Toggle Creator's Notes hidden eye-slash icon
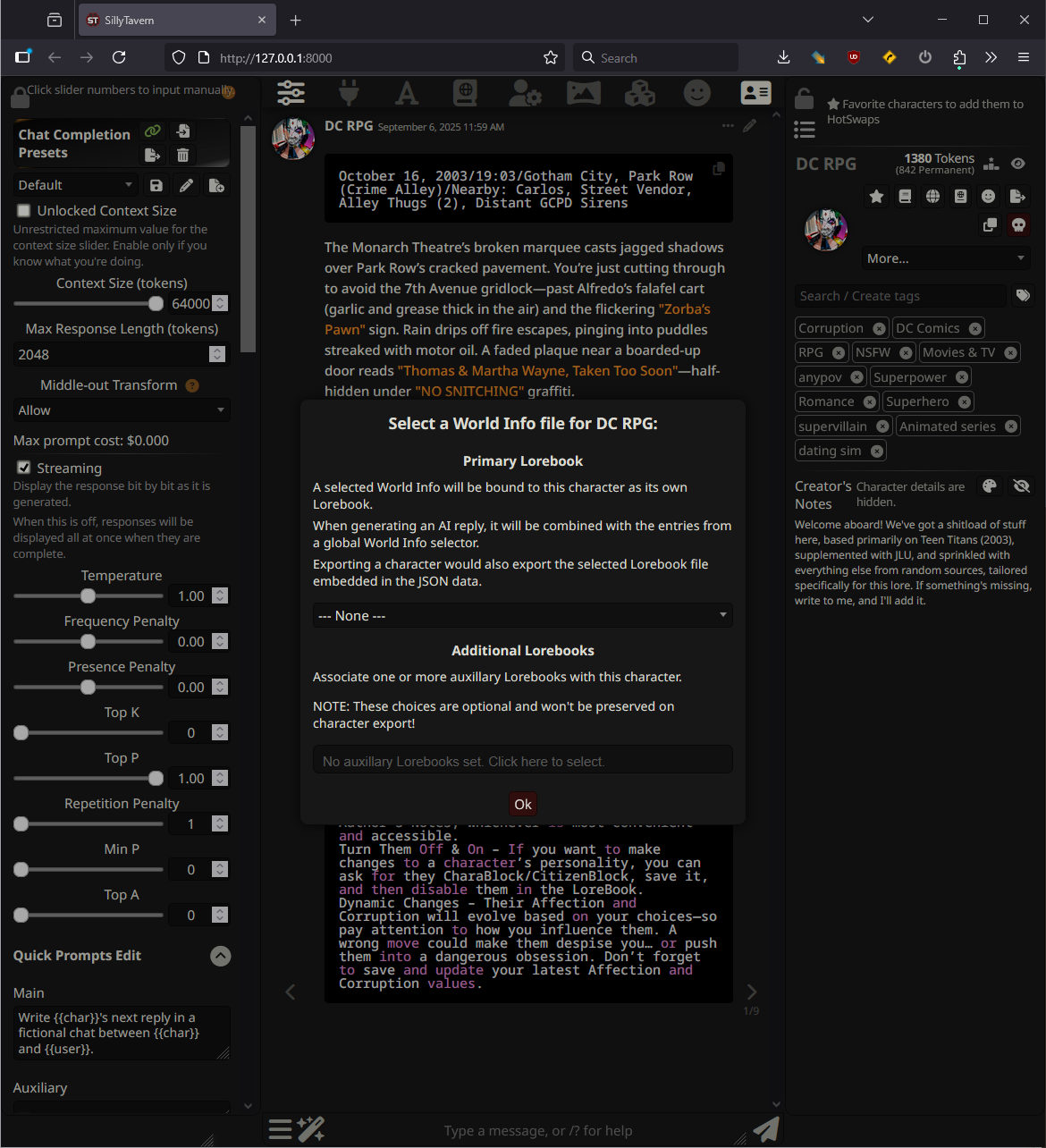 [x=1021, y=486]
